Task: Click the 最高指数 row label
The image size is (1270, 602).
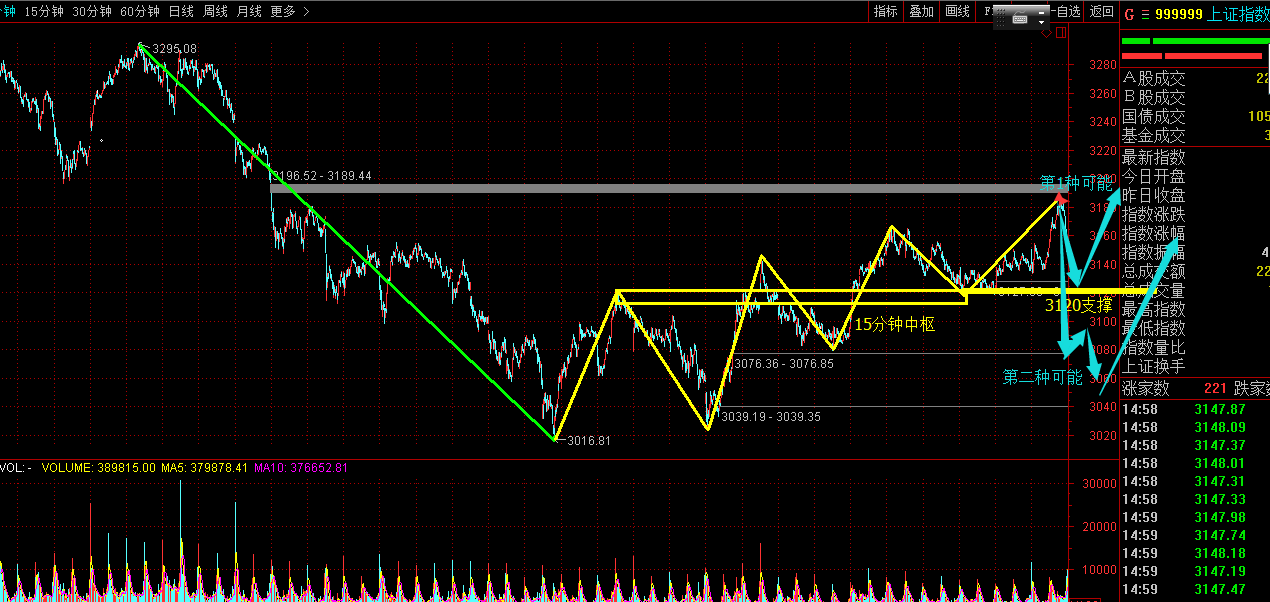Action: coord(1154,309)
